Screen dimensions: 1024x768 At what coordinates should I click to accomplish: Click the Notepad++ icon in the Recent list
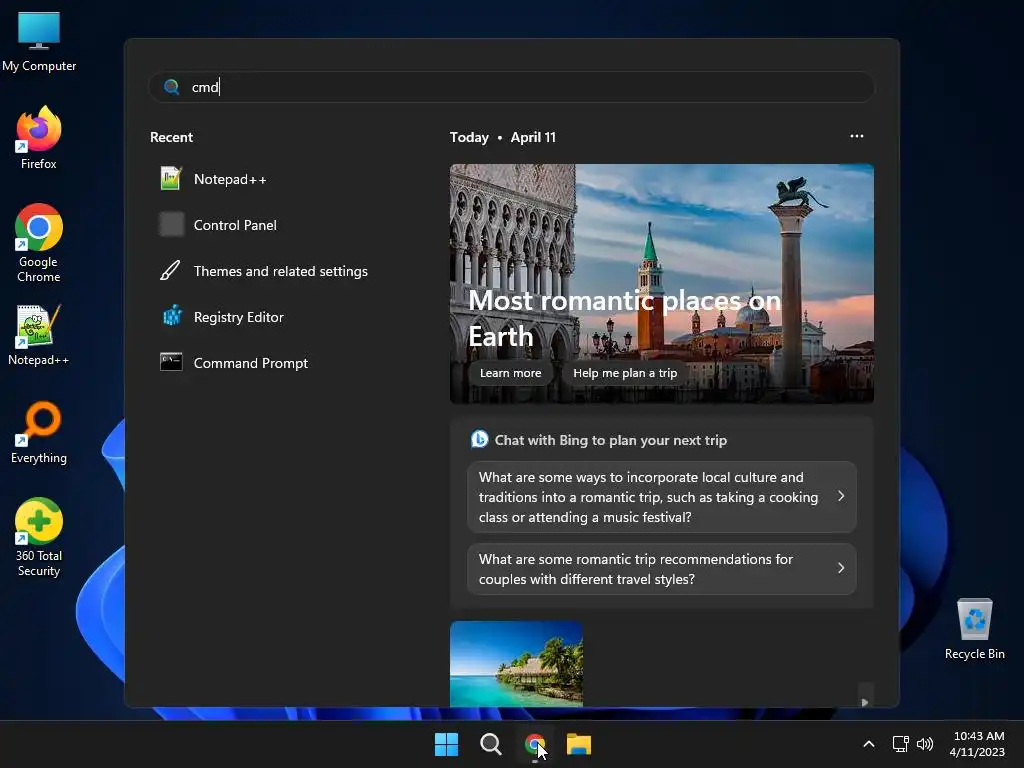(x=171, y=179)
